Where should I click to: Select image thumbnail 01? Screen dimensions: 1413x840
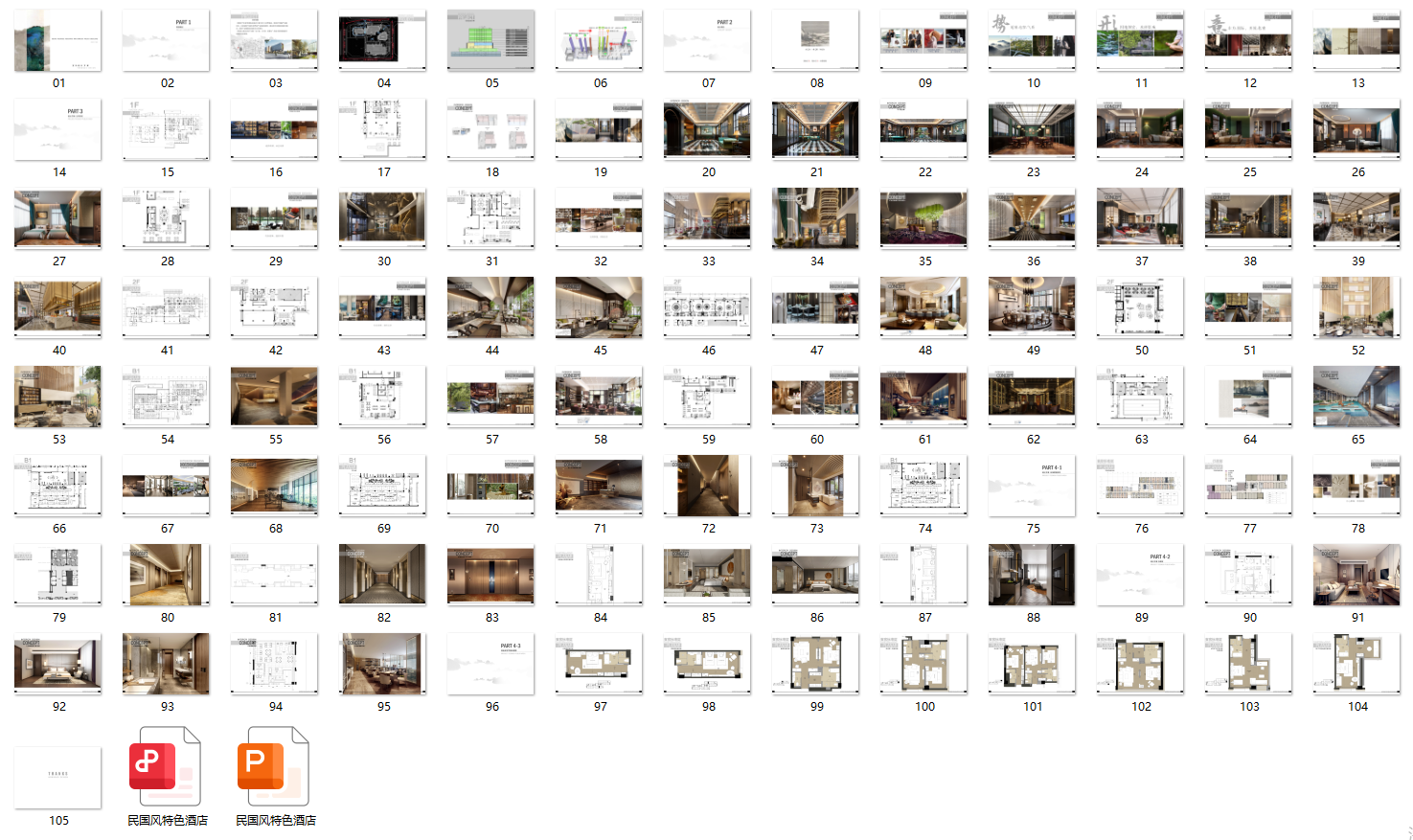pos(57,40)
